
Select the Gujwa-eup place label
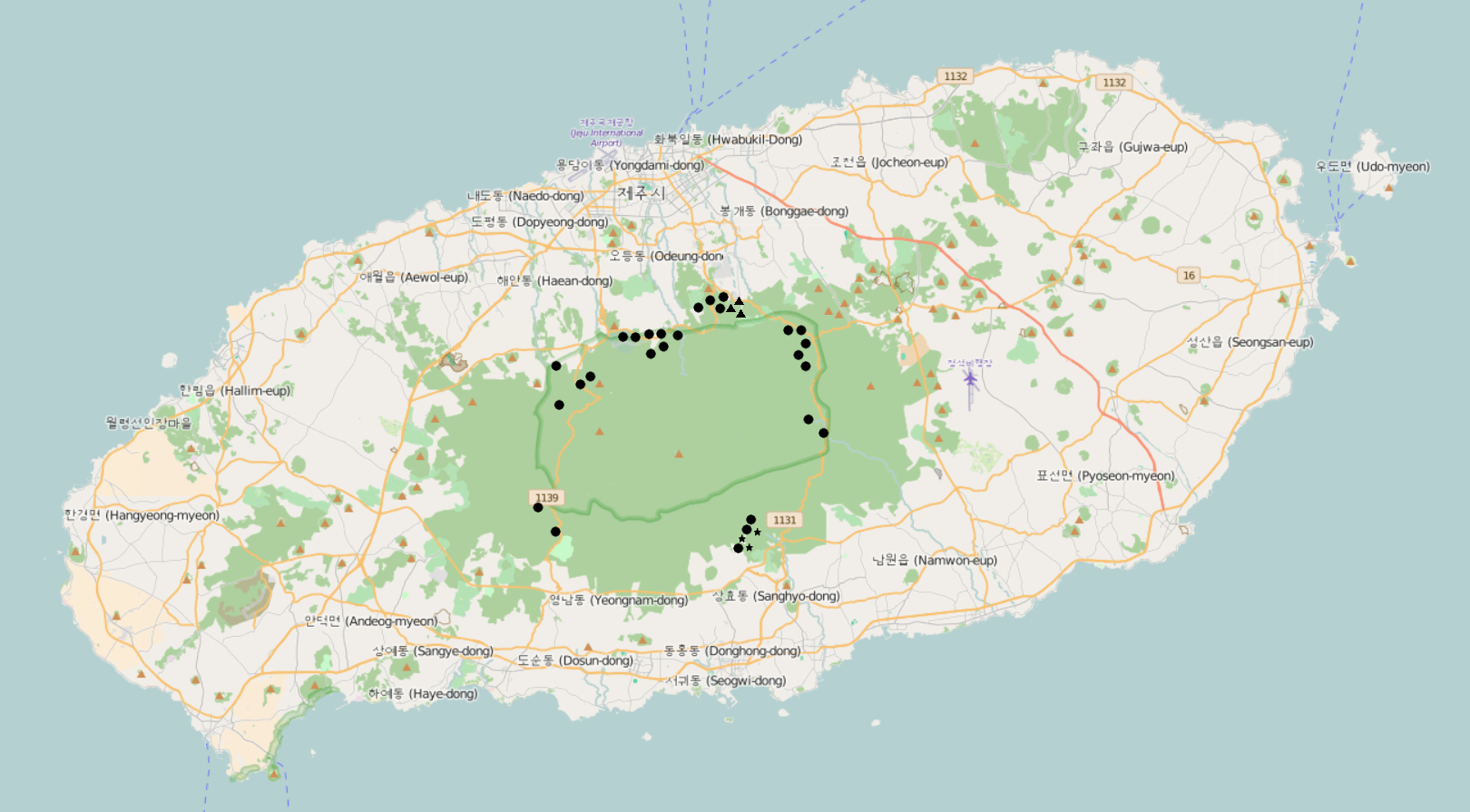point(1132,146)
